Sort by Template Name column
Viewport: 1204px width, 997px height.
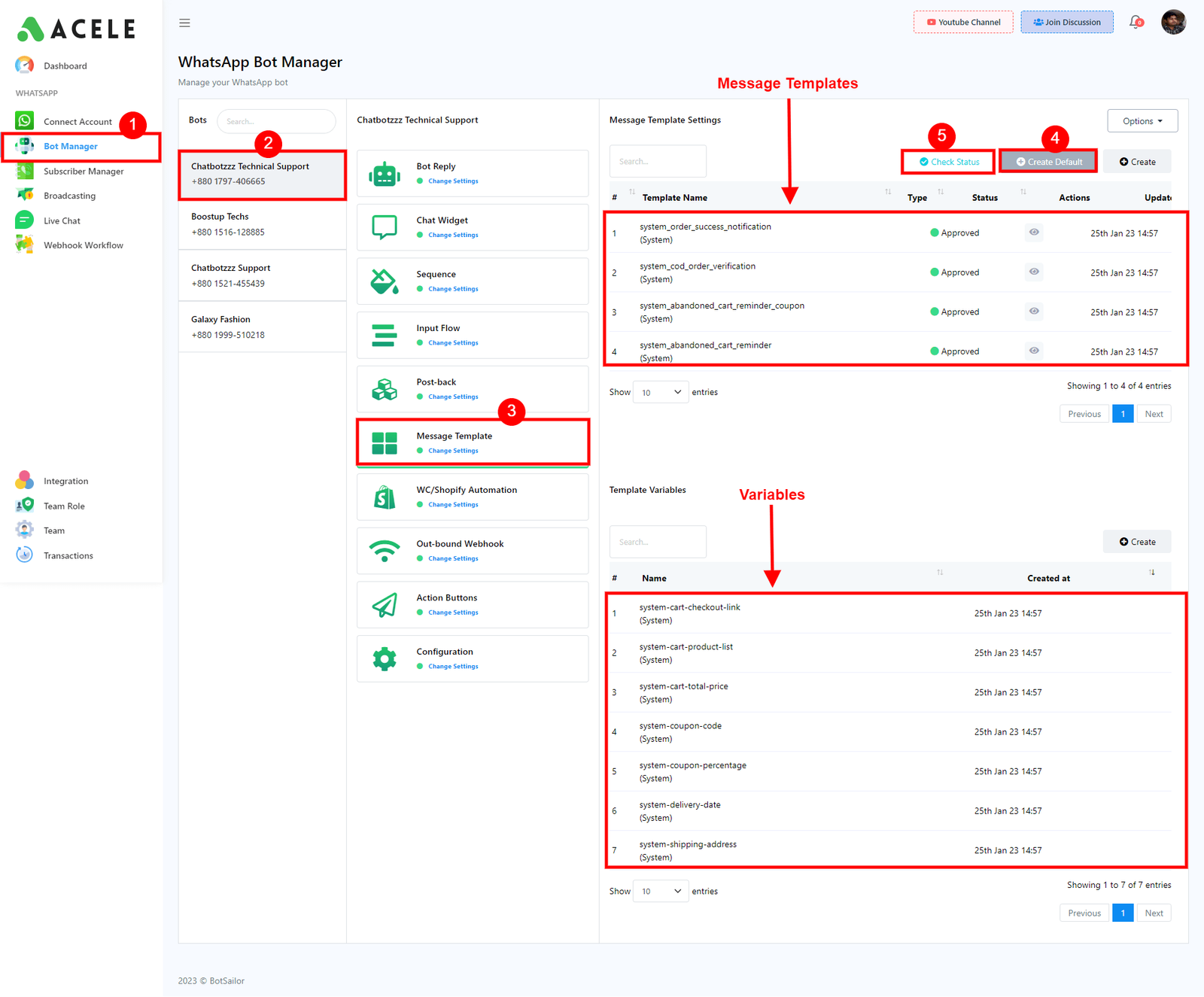click(x=675, y=198)
